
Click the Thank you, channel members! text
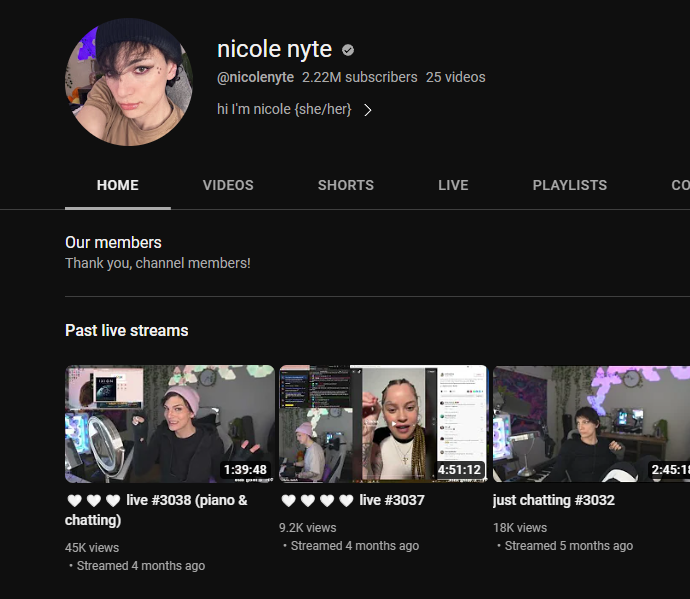(x=158, y=263)
